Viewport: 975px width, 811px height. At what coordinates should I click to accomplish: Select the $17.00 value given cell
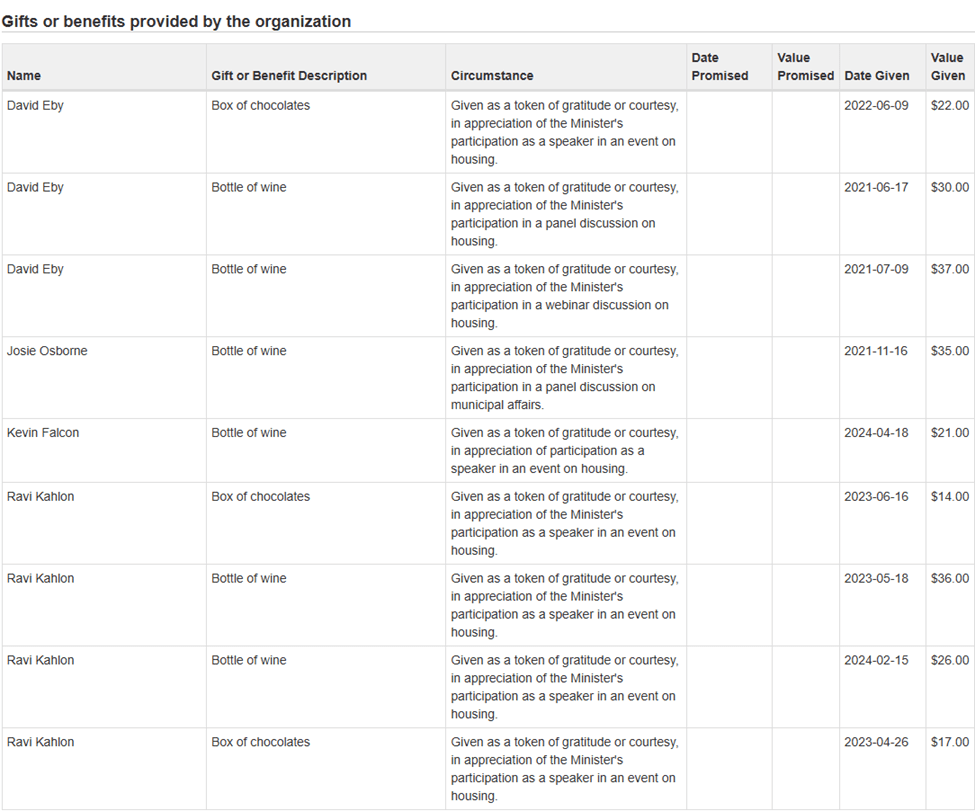tap(949, 743)
